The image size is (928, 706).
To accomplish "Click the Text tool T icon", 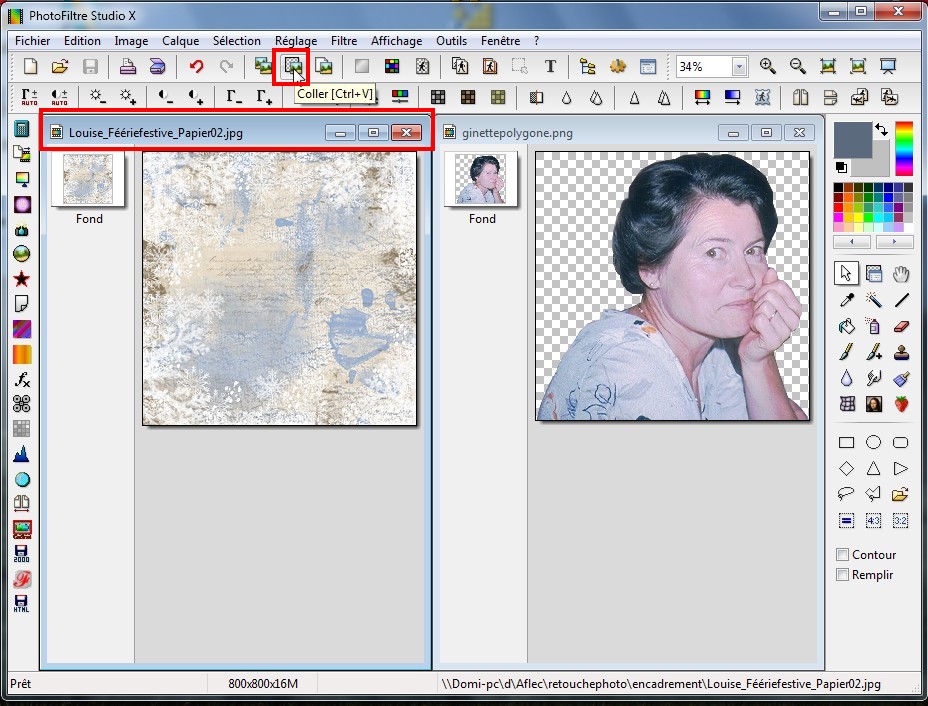I will (550, 66).
